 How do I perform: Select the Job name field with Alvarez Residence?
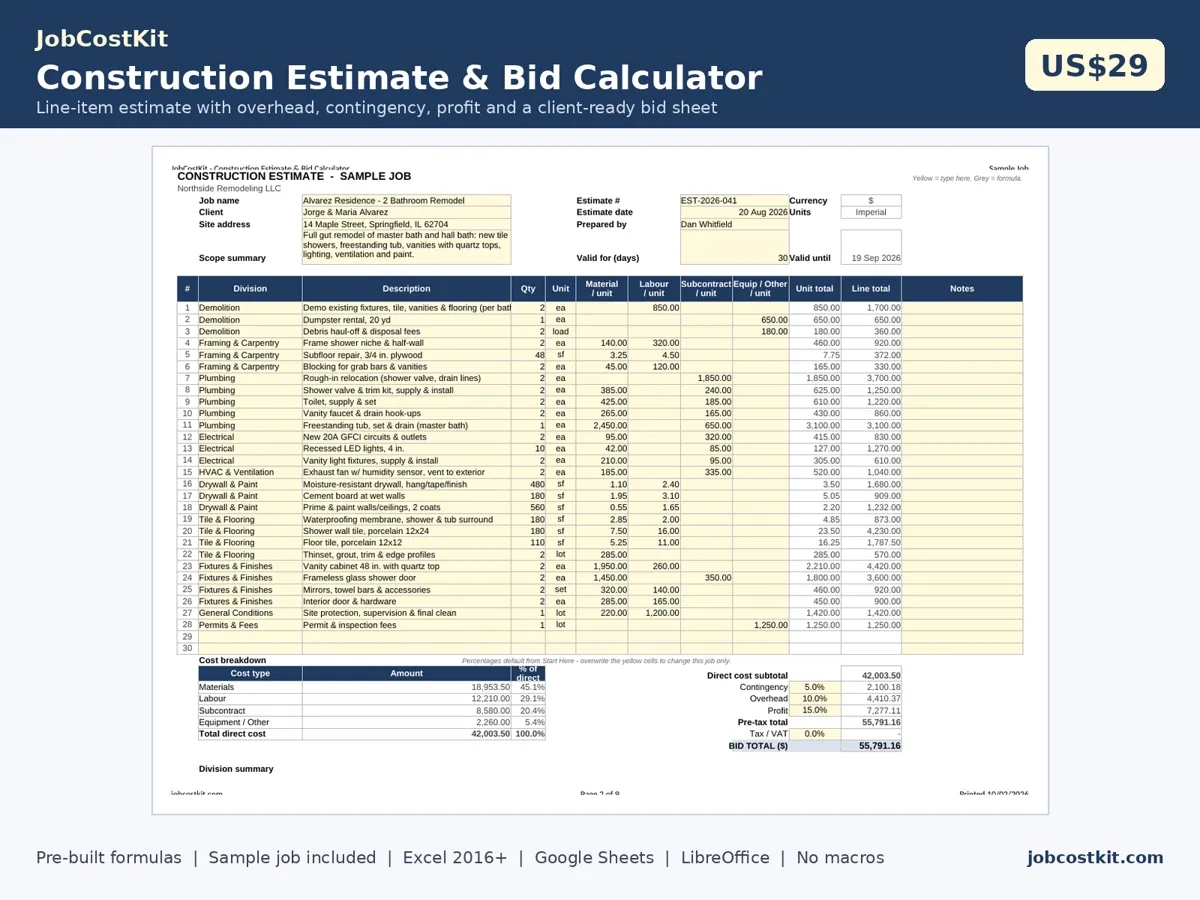point(406,200)
